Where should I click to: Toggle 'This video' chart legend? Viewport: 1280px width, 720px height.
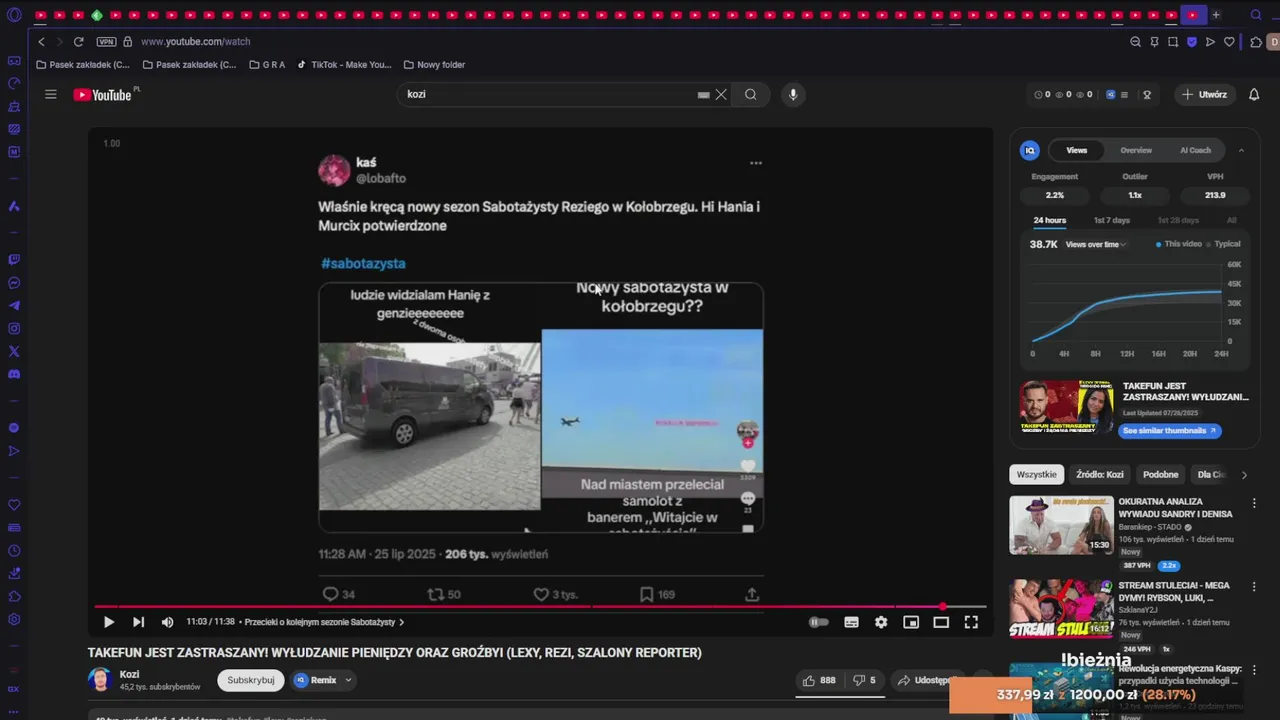(1179, 244)
